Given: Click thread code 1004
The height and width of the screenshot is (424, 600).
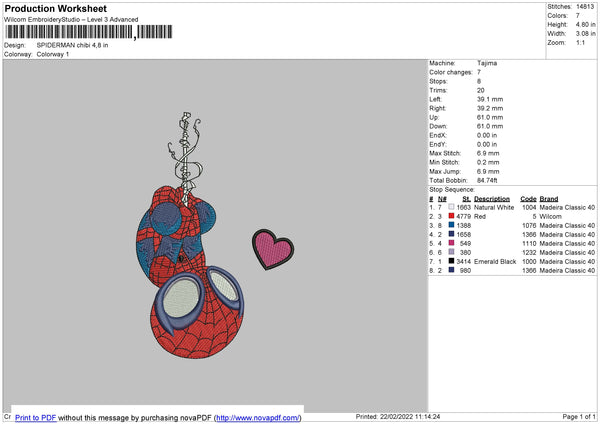Looking at the screenshot, I should [x=529, y=207].
